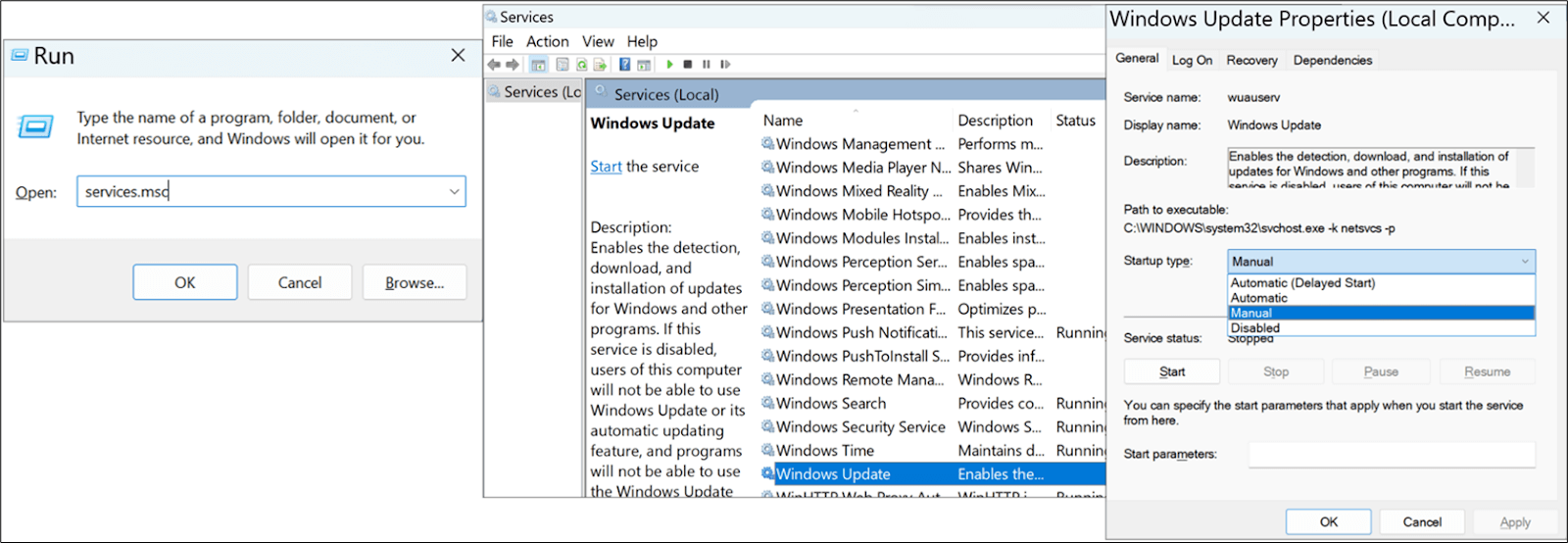
Task: Switch to the Recovery tab
Action: click(x=1251, y=61)
